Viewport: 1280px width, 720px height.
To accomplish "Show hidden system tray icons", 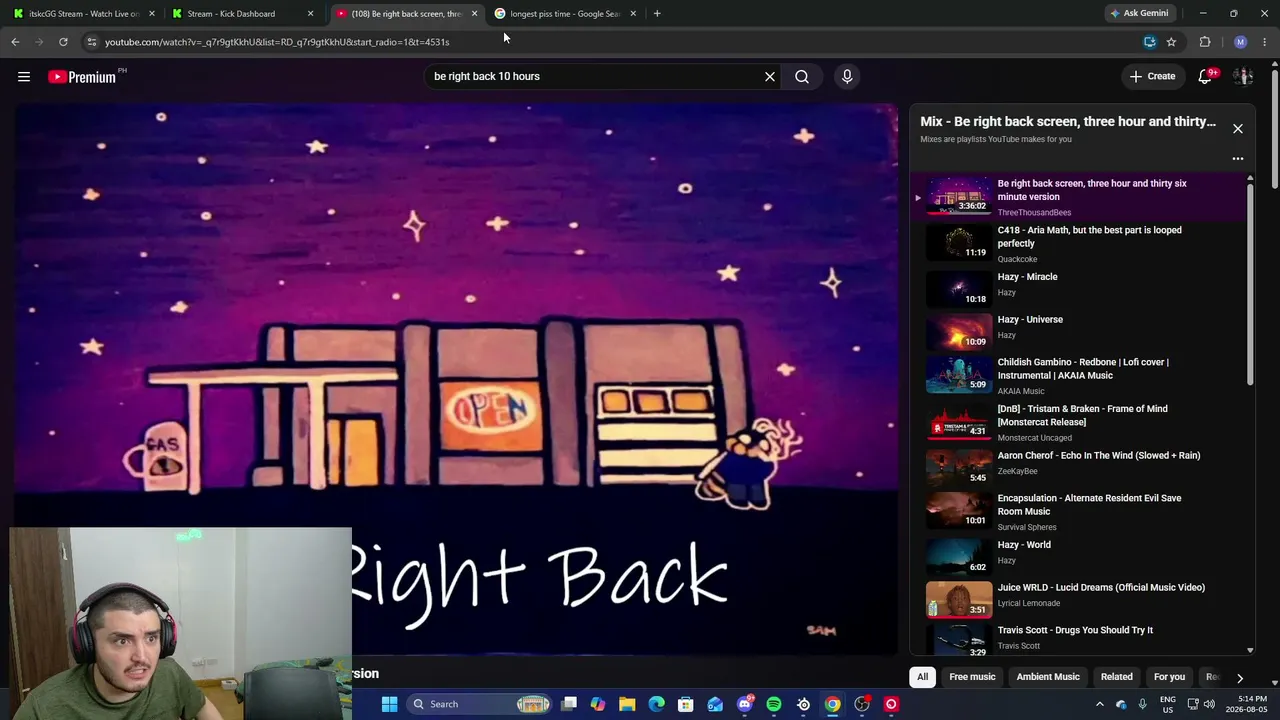I will coord(1099,704).
